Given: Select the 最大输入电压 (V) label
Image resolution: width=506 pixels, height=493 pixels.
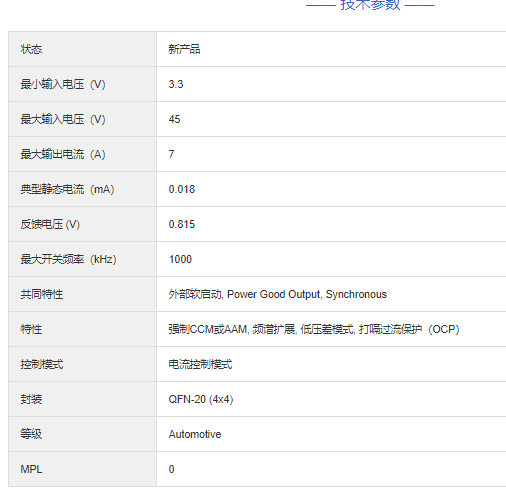Looking at the screenshot, I should [x=63, y=119].
